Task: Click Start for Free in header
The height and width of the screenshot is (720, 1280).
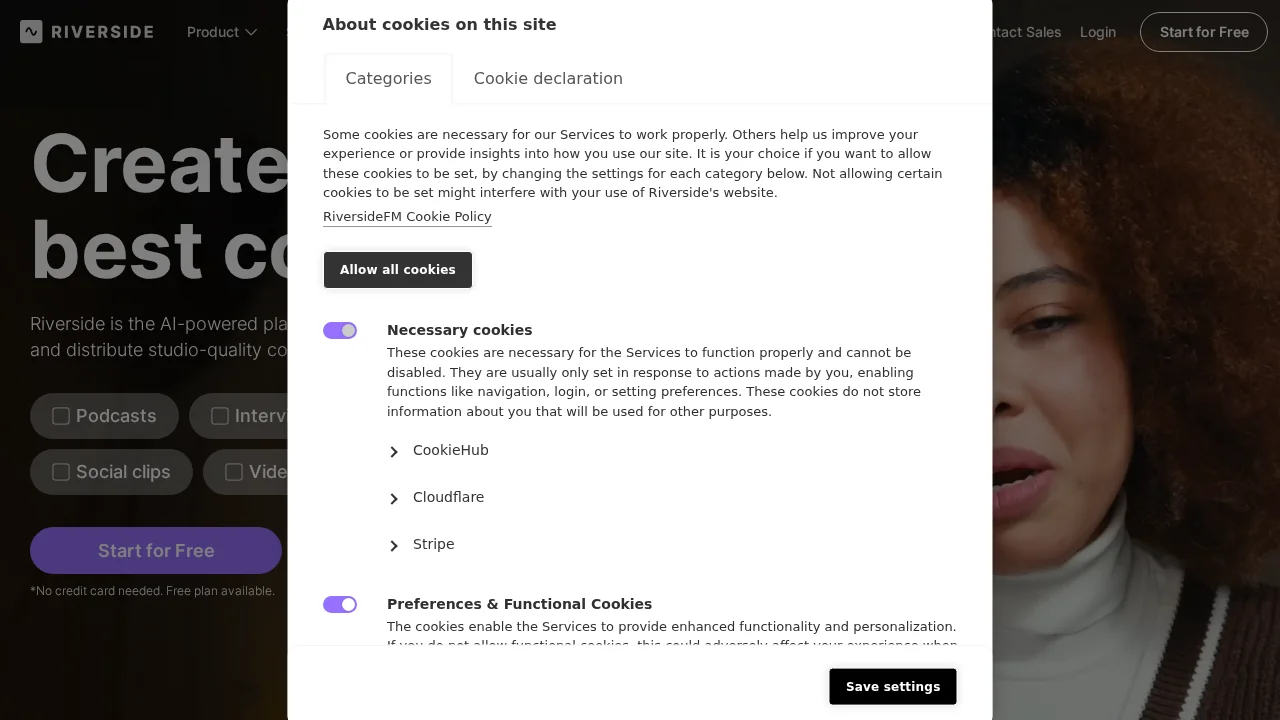Action: coord(1203,32)
